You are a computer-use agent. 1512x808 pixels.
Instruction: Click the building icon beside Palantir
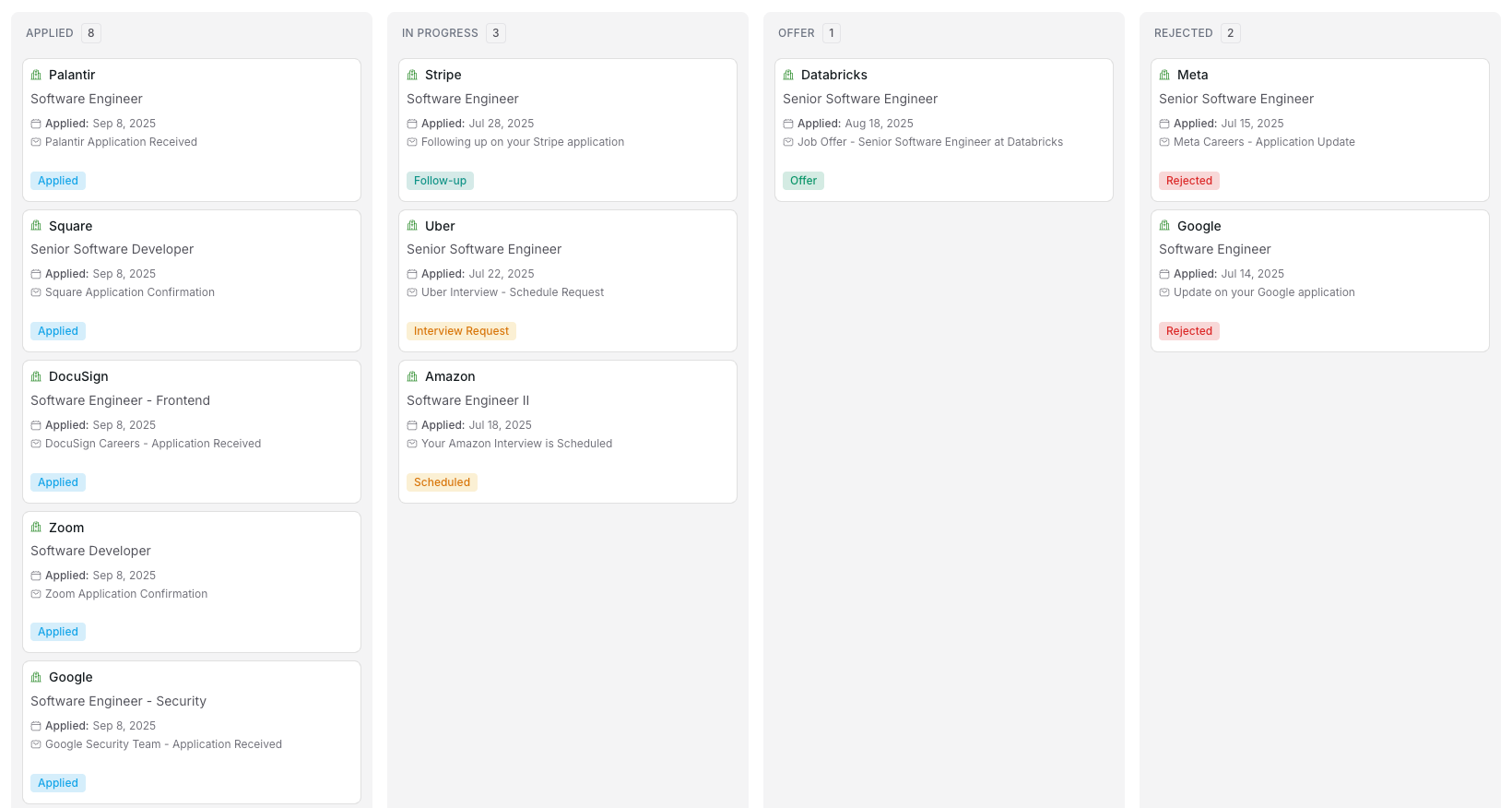[36, 75]
